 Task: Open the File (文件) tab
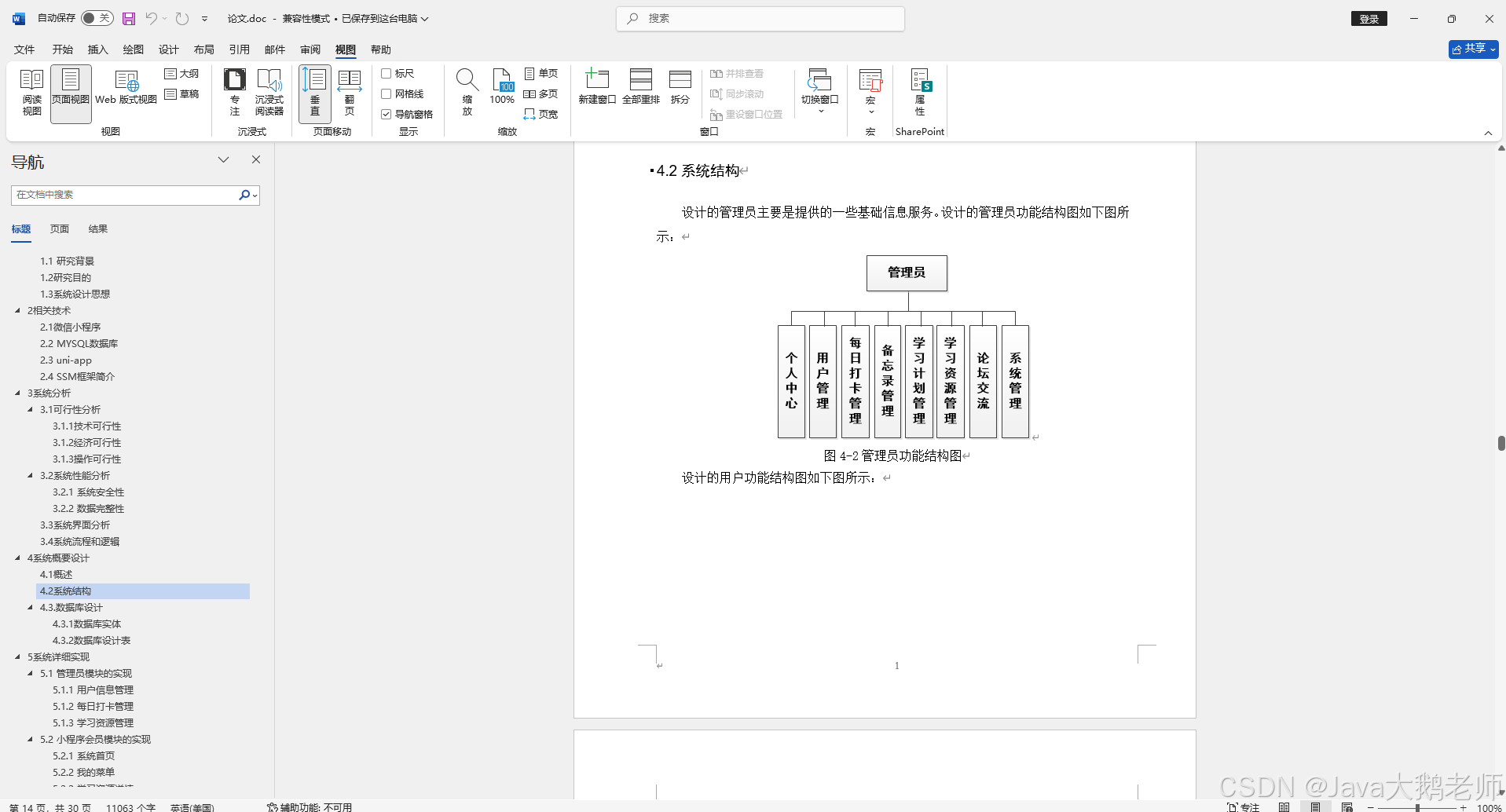(24, 49)
